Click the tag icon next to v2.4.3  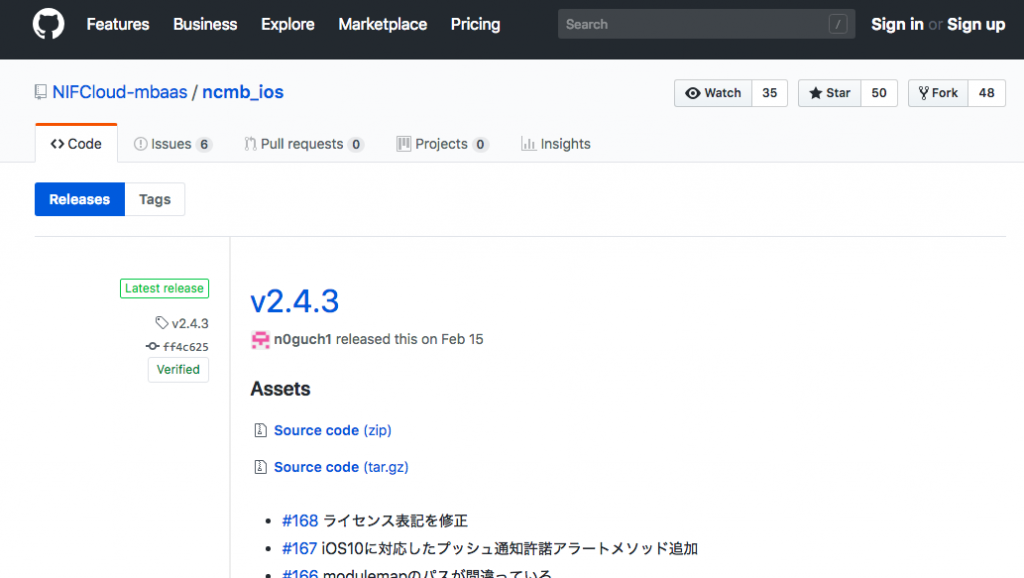(162, 323)
